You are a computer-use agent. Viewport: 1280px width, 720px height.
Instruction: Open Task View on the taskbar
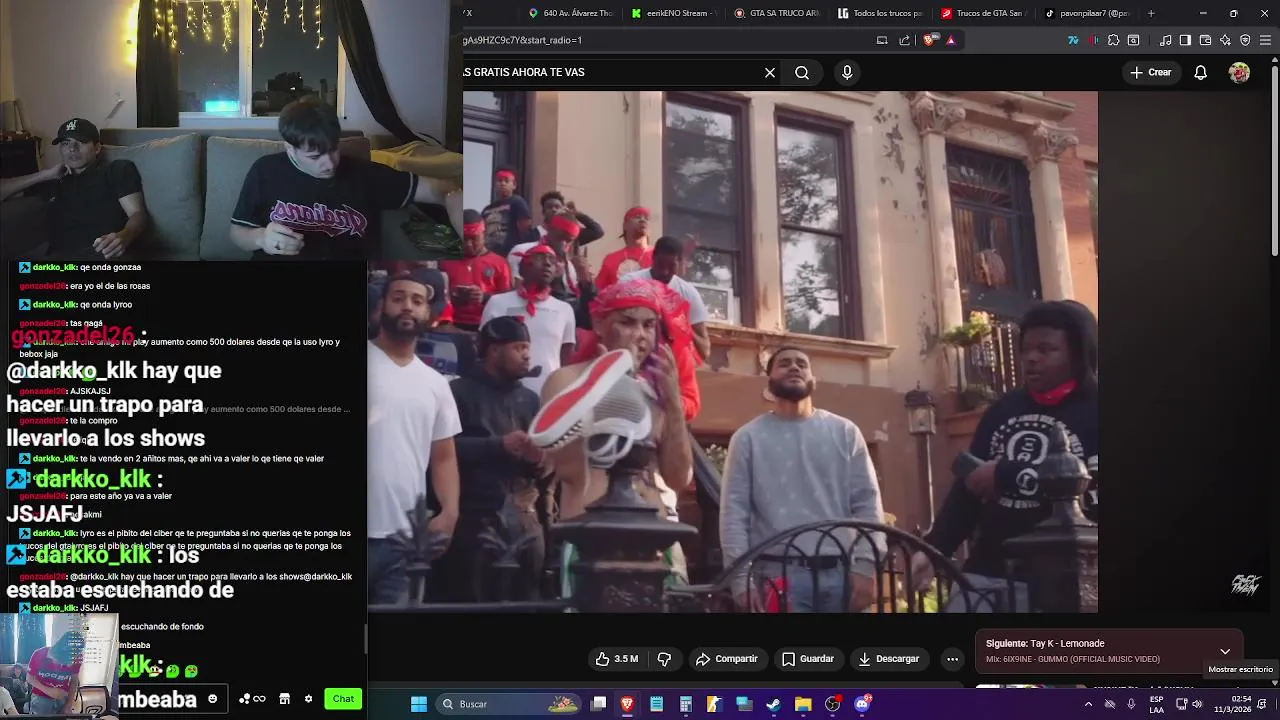click(598, 704)
